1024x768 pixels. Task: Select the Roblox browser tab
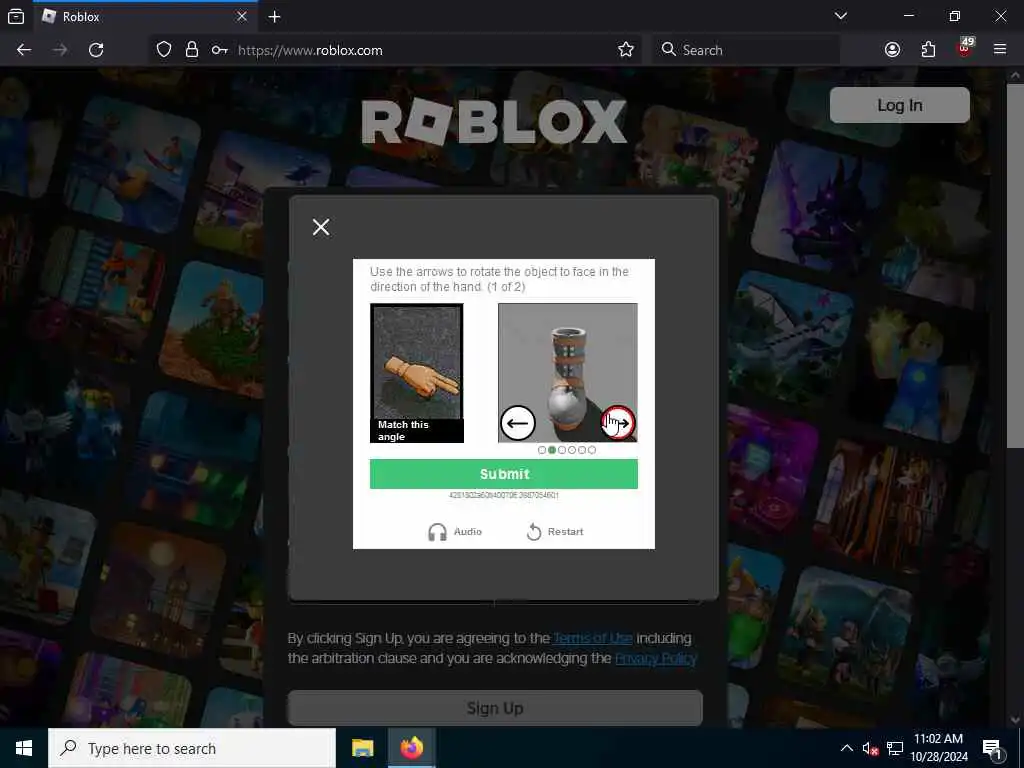pyautogui.click(x=144, y=16)
